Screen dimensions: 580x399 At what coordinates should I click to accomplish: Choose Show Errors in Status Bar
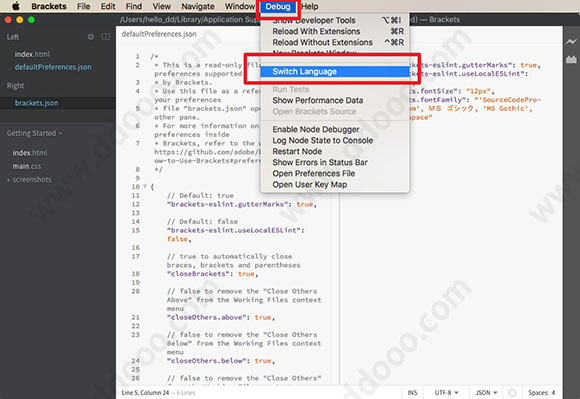click(x=335, y=162)
